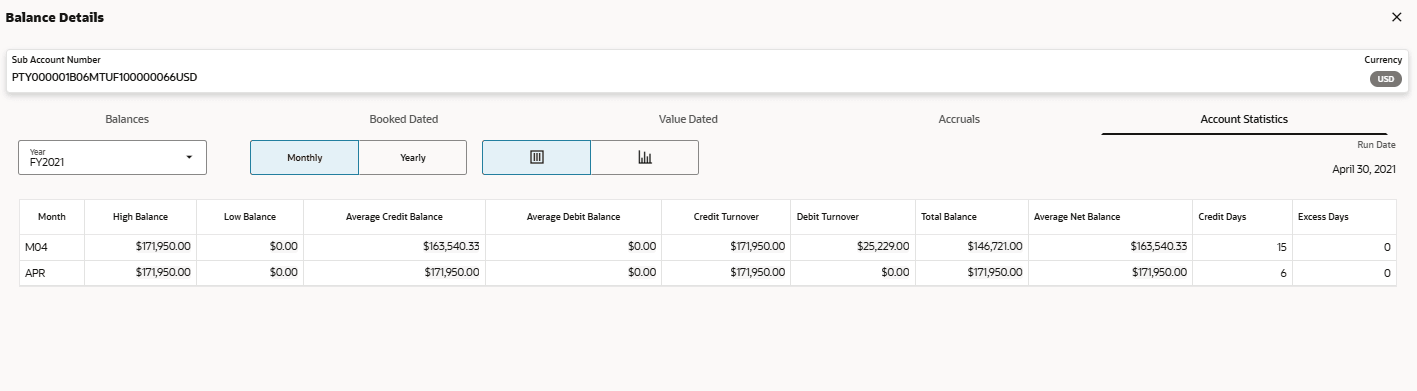Click the Credit Turnover column header

726,216
